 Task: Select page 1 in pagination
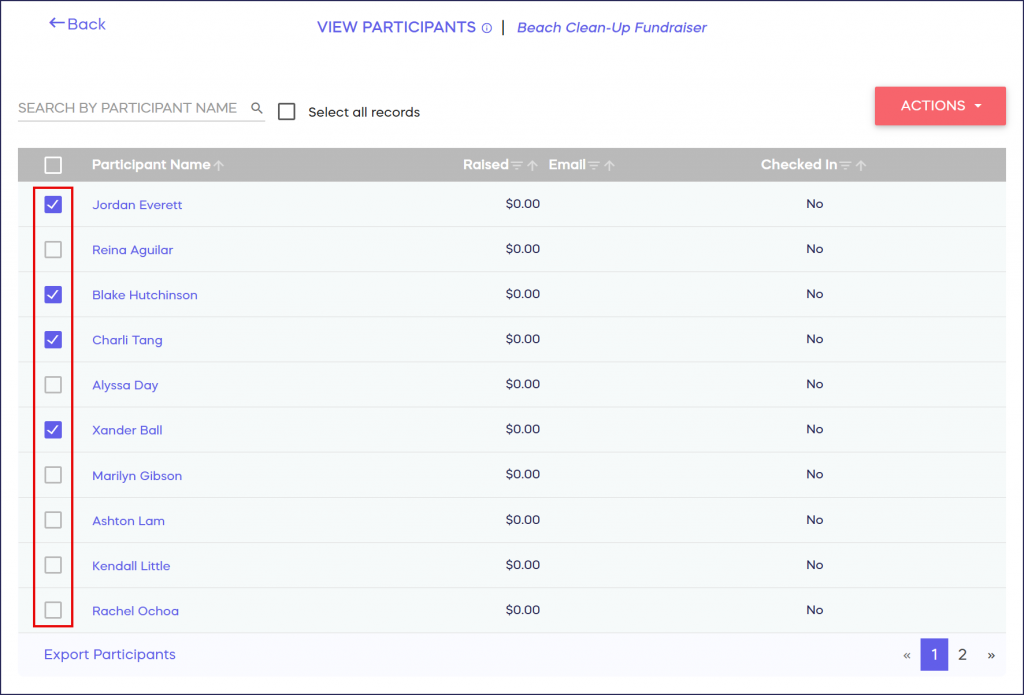[x=934, y=655]
